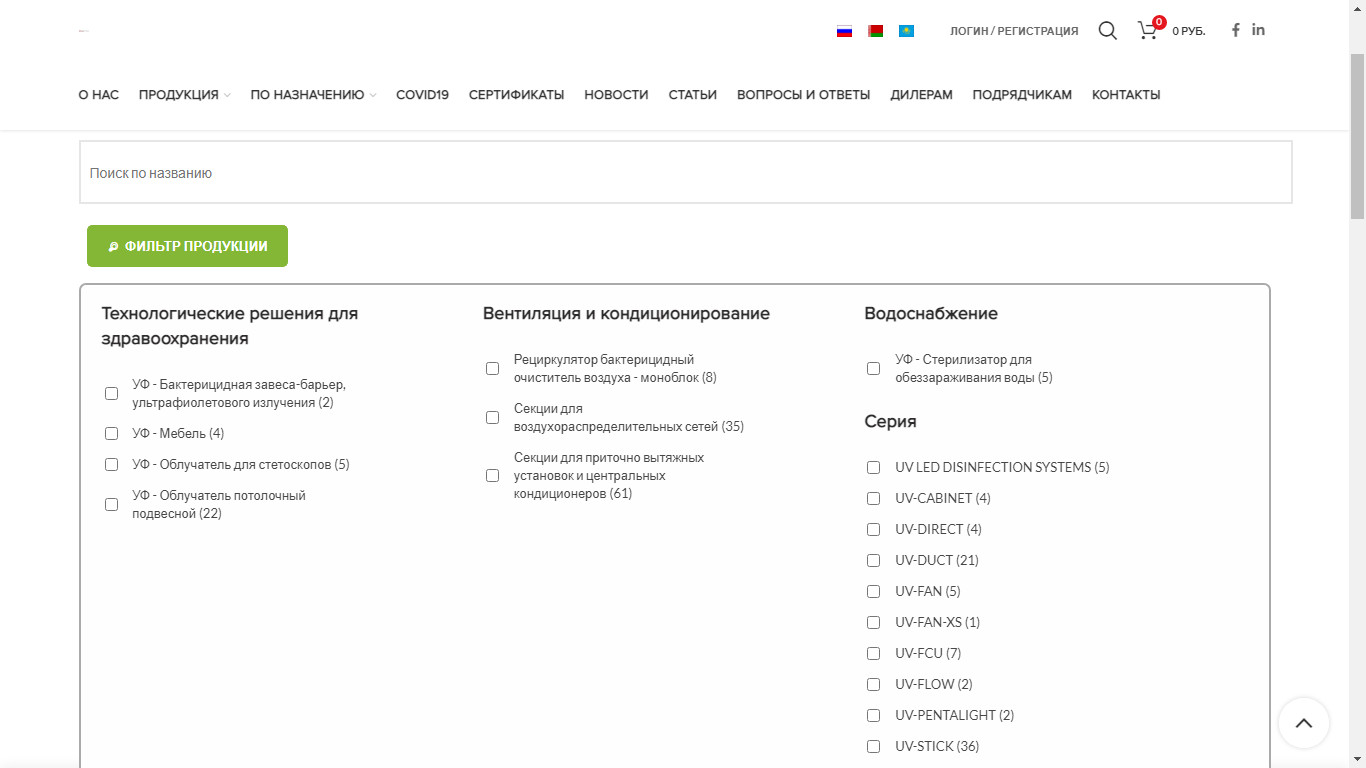
Task: Open the shopping cart icon
Action: pos(1148,31)
